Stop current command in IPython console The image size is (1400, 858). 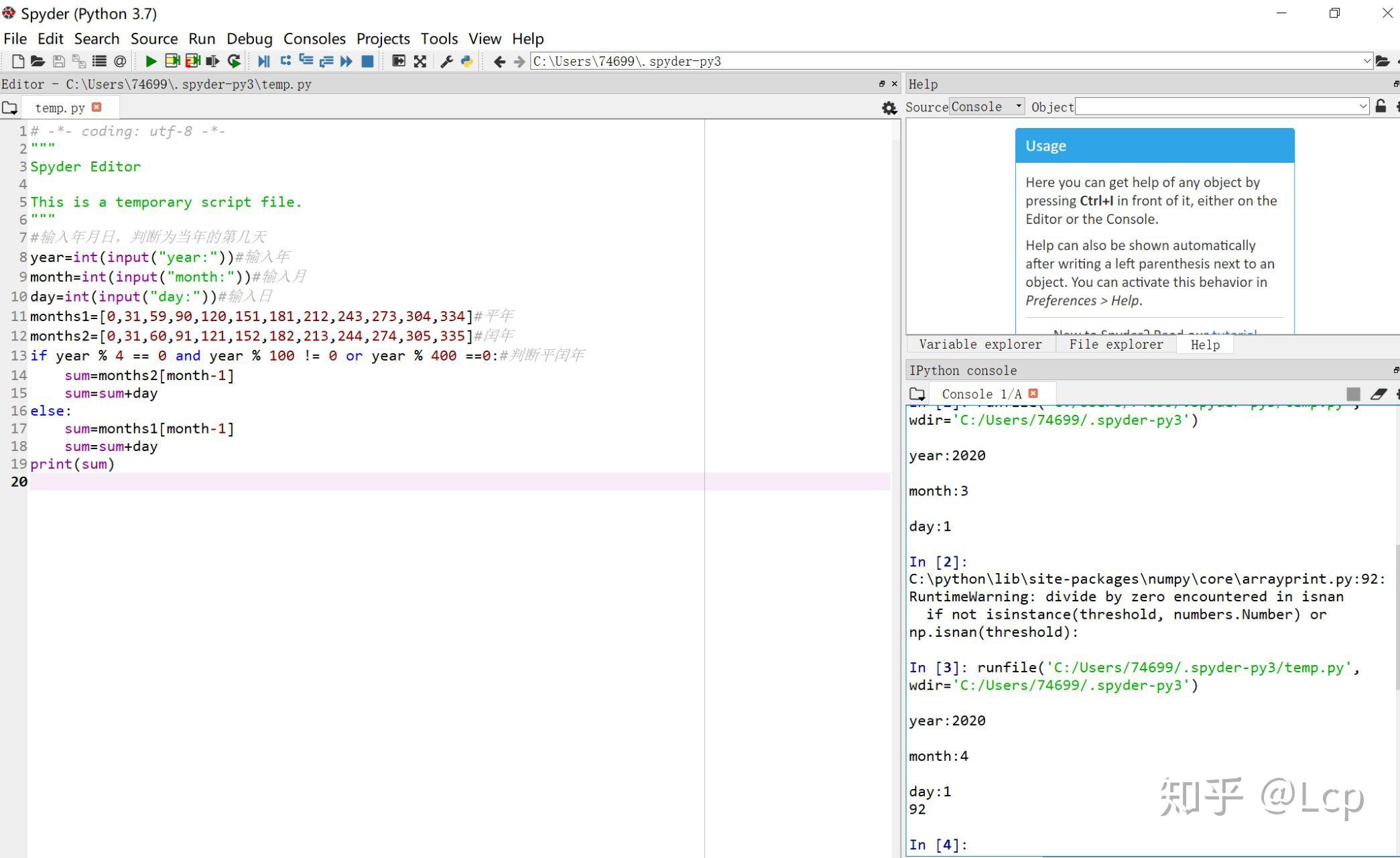click(x=1353, y=394)
